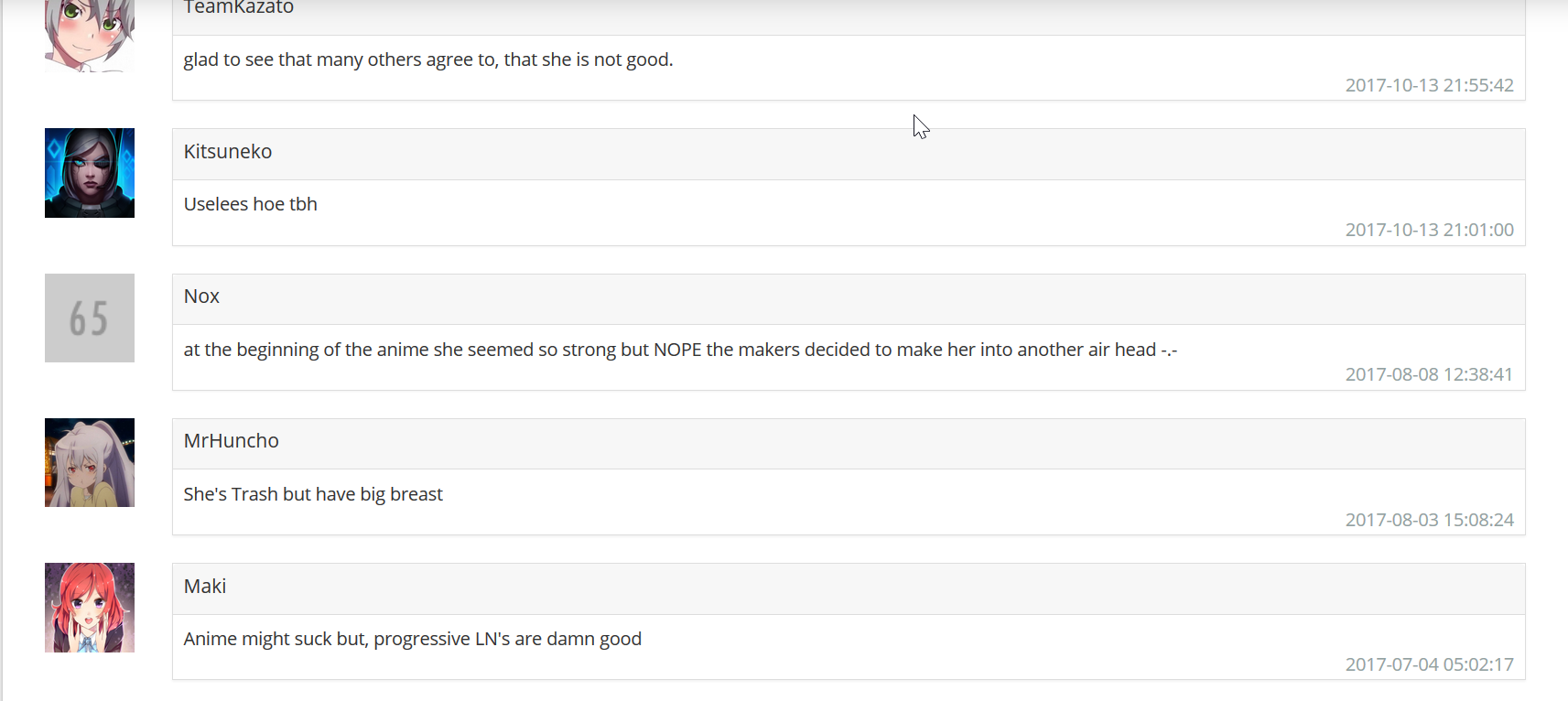
Task: Select the Maki username header
Action: (x=205, y=587)
